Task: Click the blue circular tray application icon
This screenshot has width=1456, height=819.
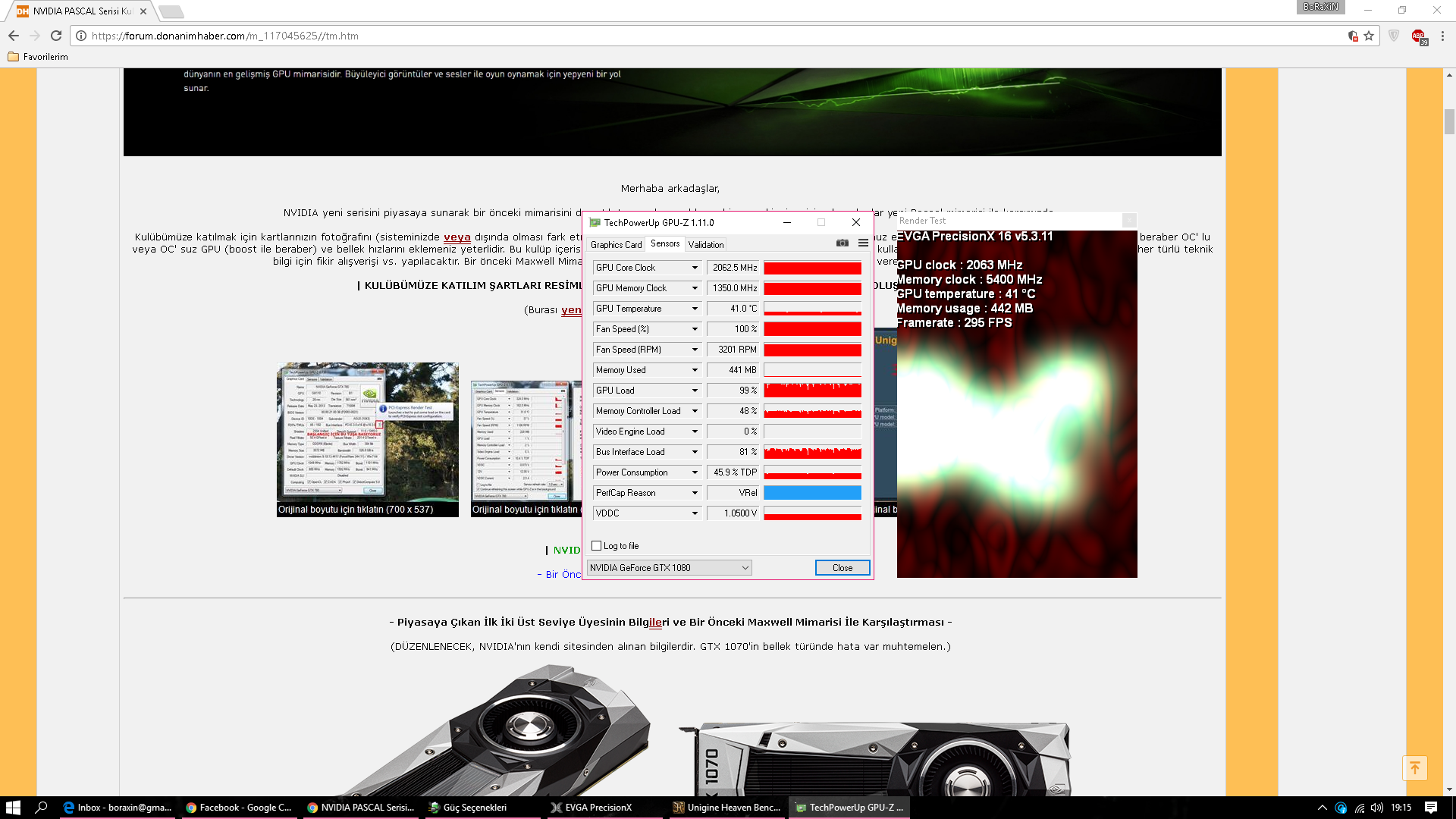Action: [x=1341, y=808]
